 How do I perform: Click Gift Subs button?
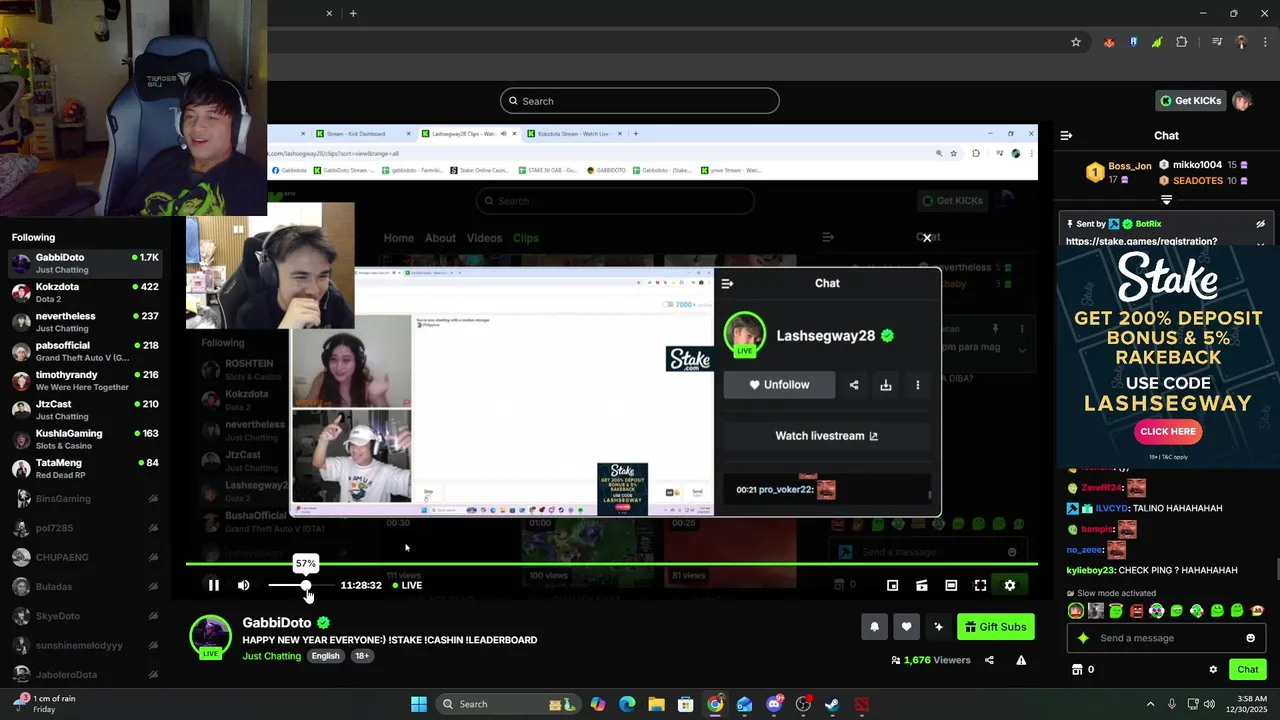tap(995, 627)
